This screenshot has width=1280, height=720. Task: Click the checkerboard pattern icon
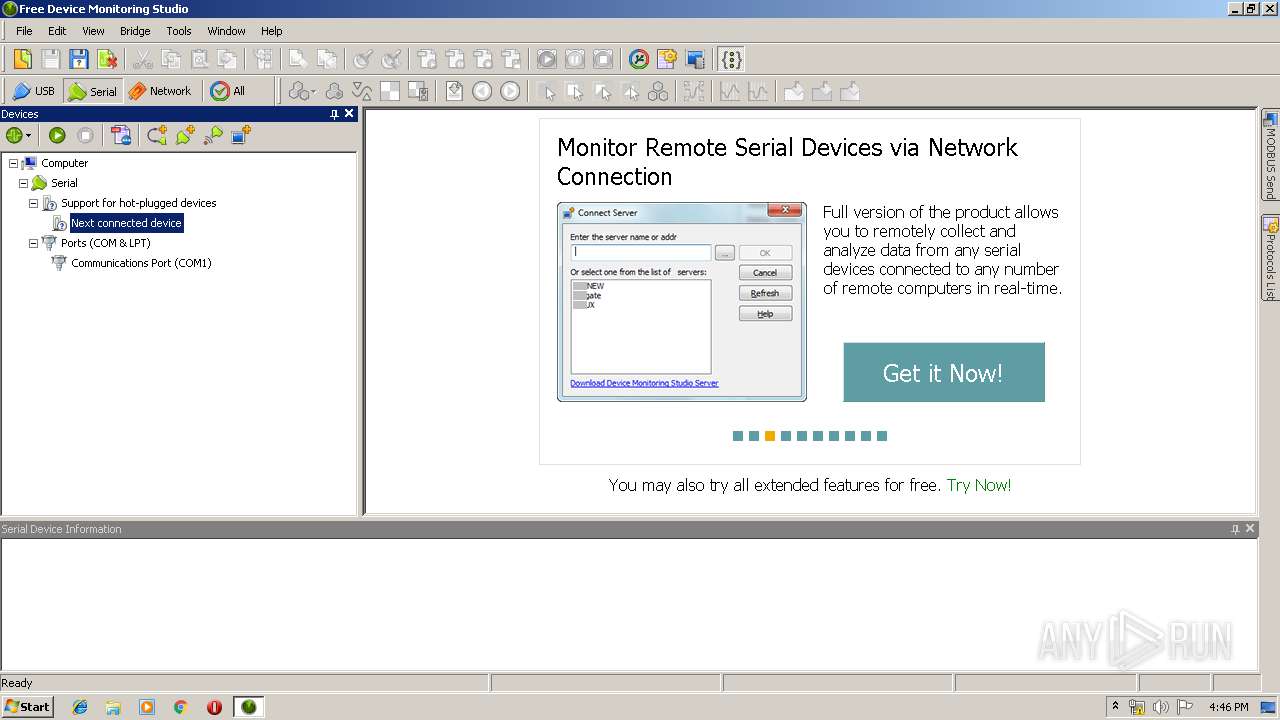(390, 91)
